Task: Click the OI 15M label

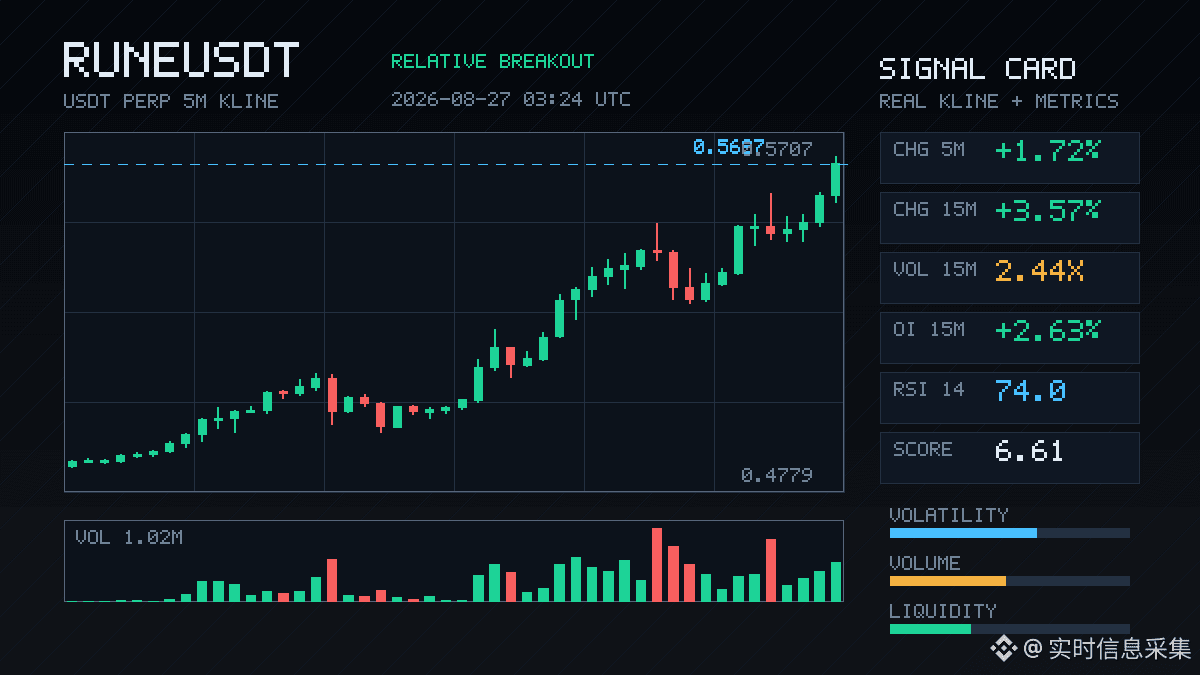Action: [929, 329]
